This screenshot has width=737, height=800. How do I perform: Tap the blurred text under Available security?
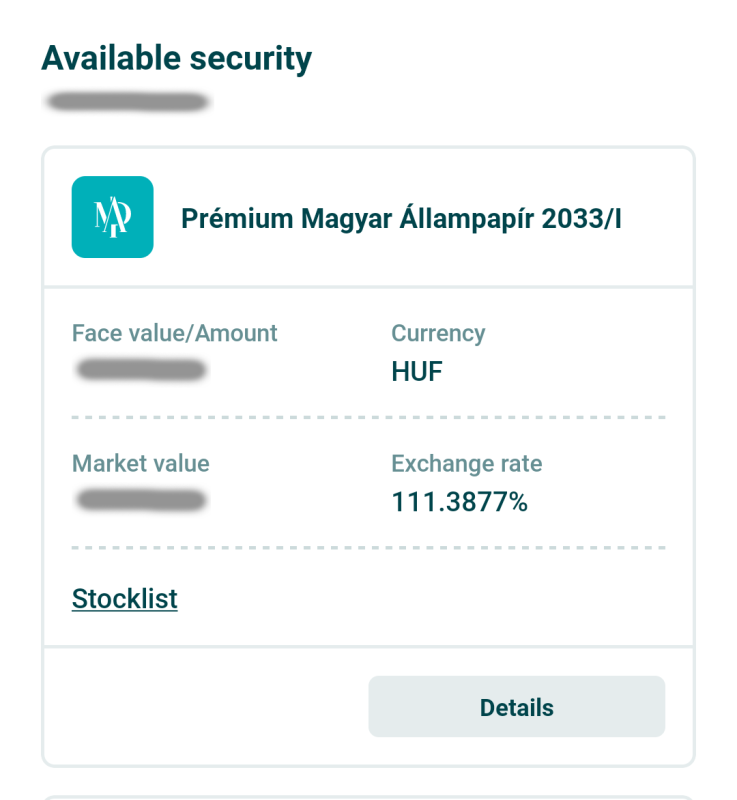pos(127,101)
